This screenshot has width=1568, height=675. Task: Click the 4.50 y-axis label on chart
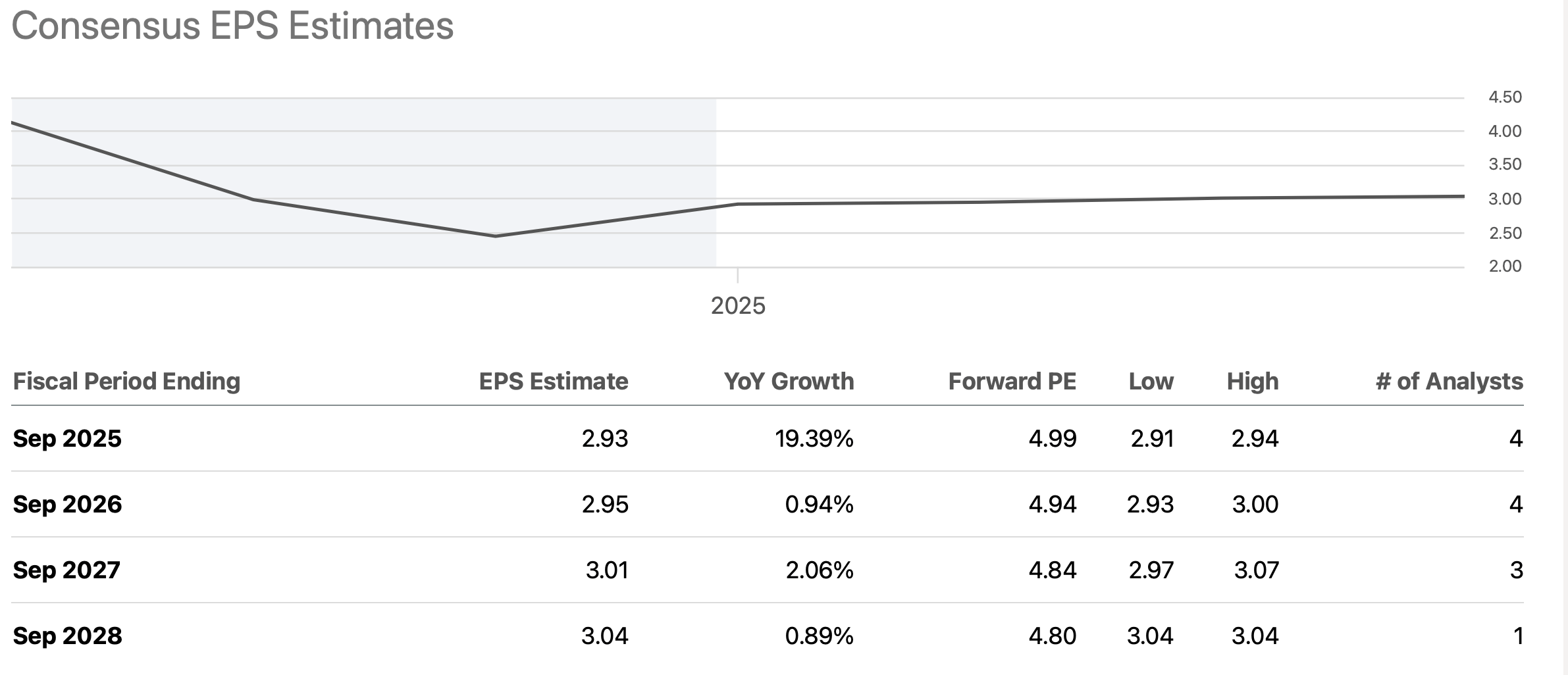coord(1505,97)
